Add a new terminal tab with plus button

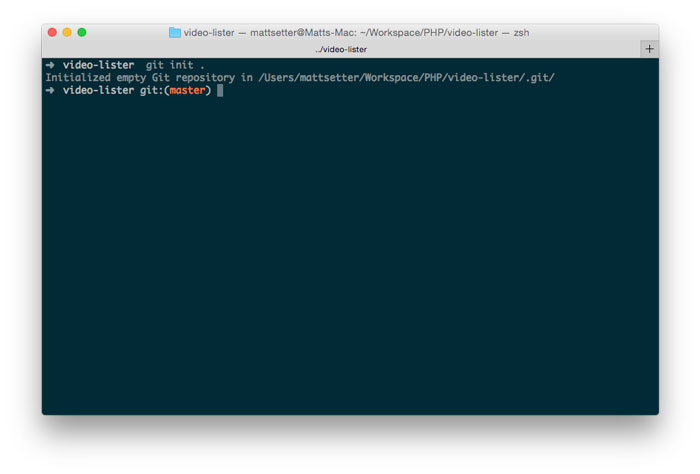(649, 49)
